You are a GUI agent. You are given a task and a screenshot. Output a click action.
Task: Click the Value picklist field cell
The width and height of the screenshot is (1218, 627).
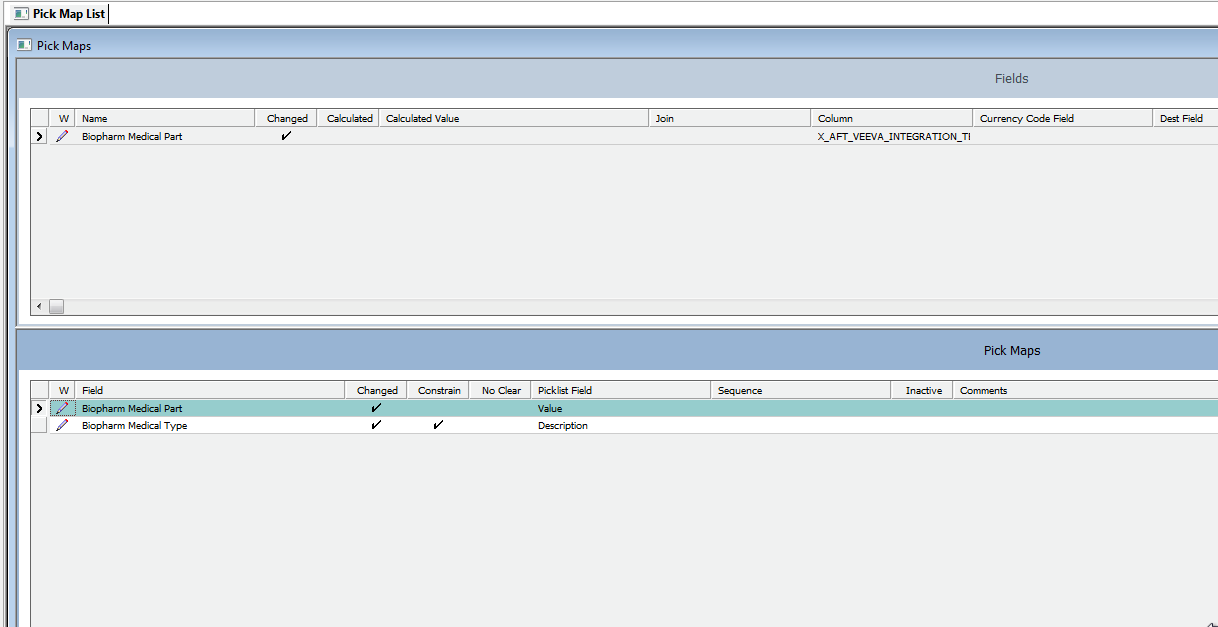[621, 408]
